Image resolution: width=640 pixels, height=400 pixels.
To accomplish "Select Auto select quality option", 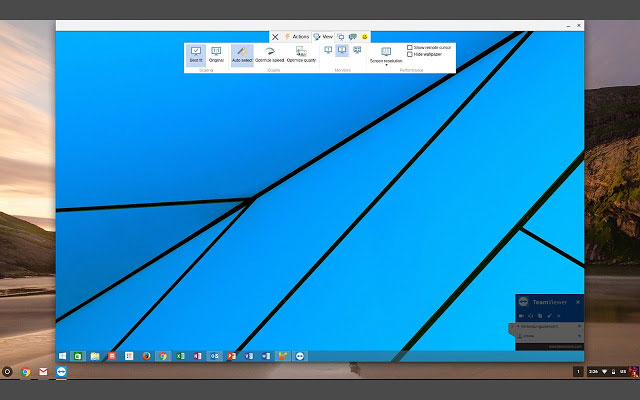I will pyautogui.click(x=242, y=55).
